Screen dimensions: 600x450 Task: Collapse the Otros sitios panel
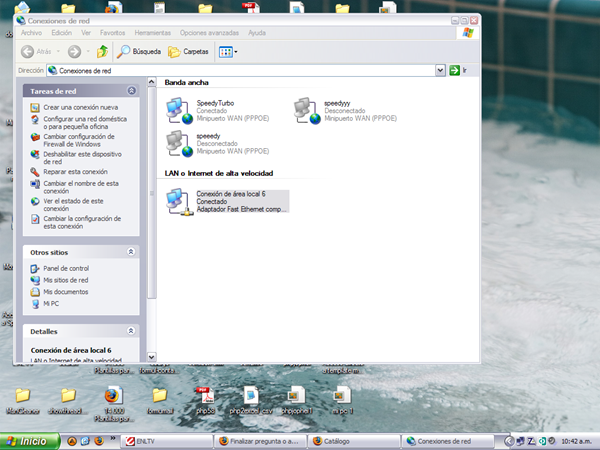(x=132, y=253)
